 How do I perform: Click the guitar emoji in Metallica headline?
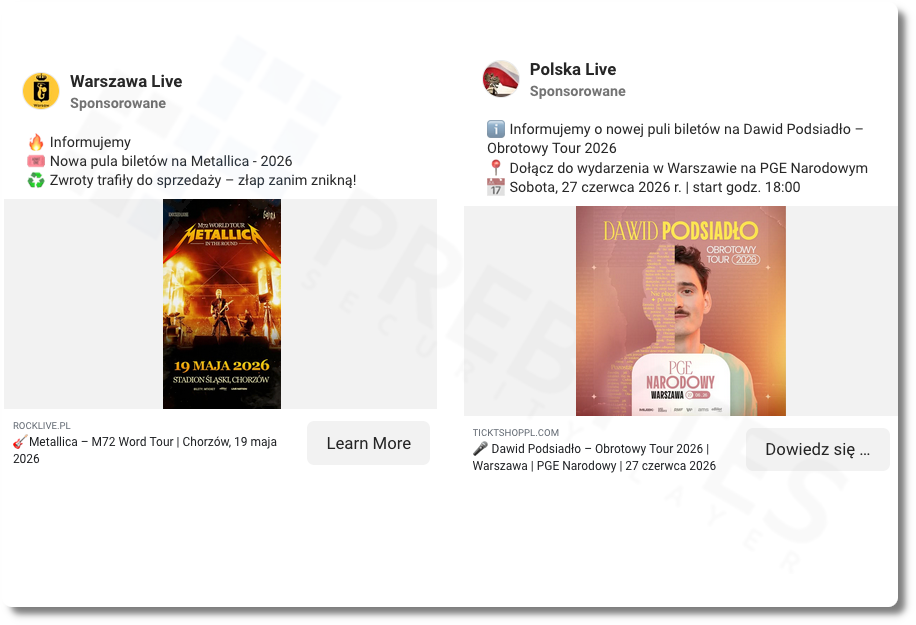[20, 442]
